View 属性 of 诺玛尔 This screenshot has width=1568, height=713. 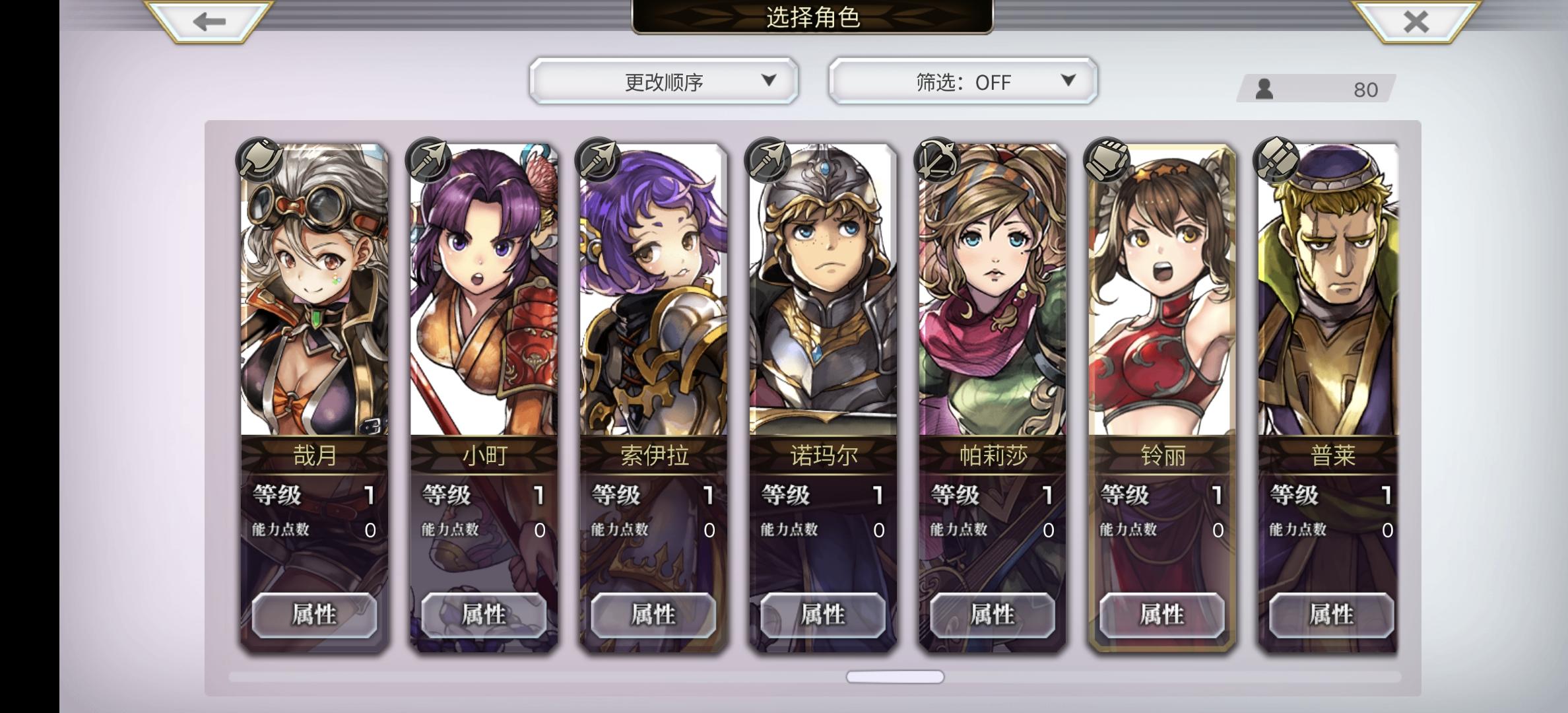(823, 615)
